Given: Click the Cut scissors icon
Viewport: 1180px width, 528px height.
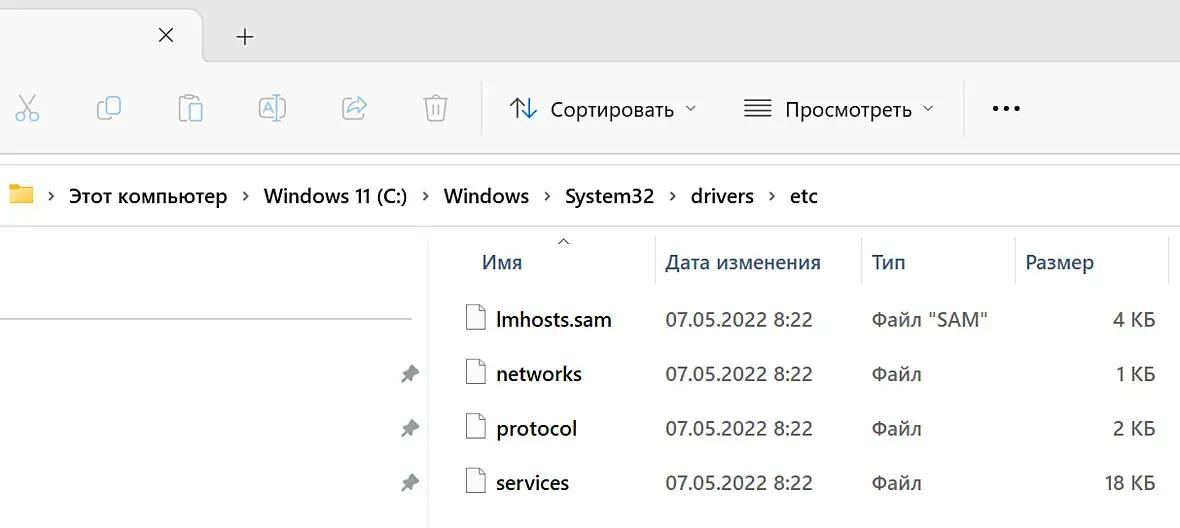Looking at the screenshot, I should (27, 108).
